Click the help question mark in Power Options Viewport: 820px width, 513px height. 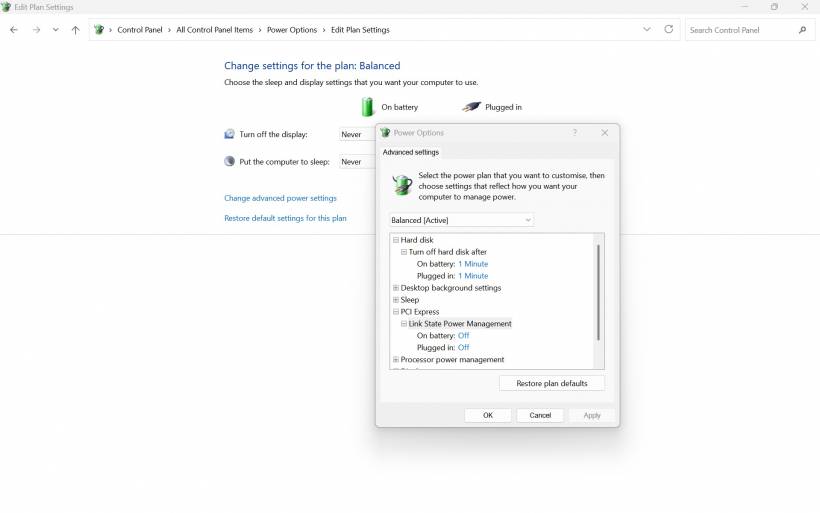tap(574, 133)
